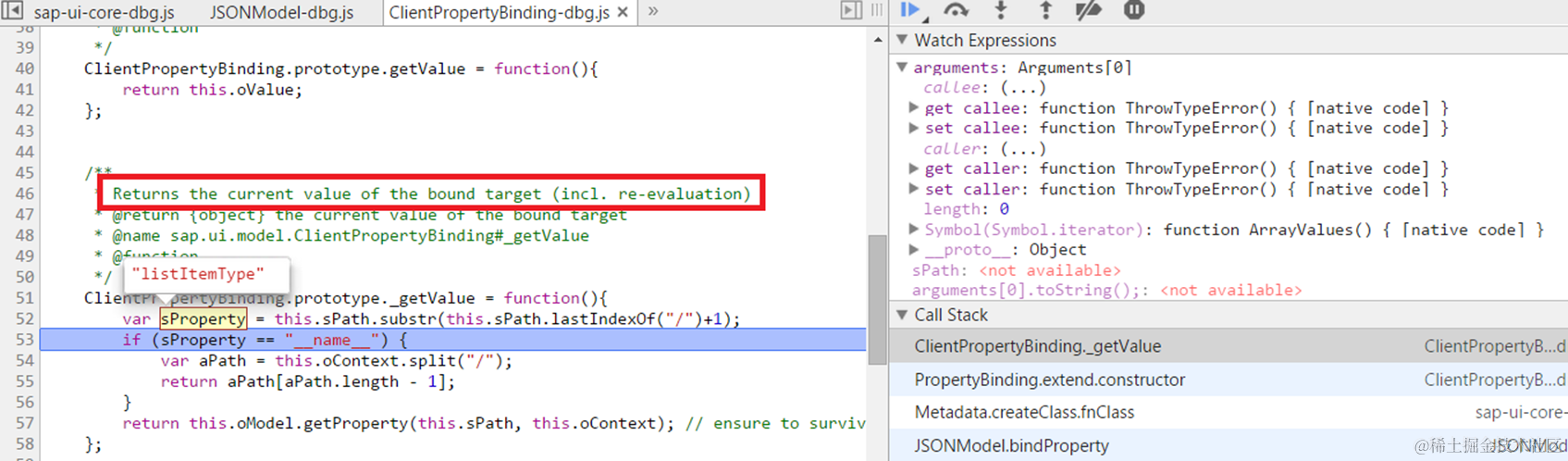The image size is (1568, 461).
Task: Select the ClientPropertyBinding-dbg.js tab
Action: [499, 12]
